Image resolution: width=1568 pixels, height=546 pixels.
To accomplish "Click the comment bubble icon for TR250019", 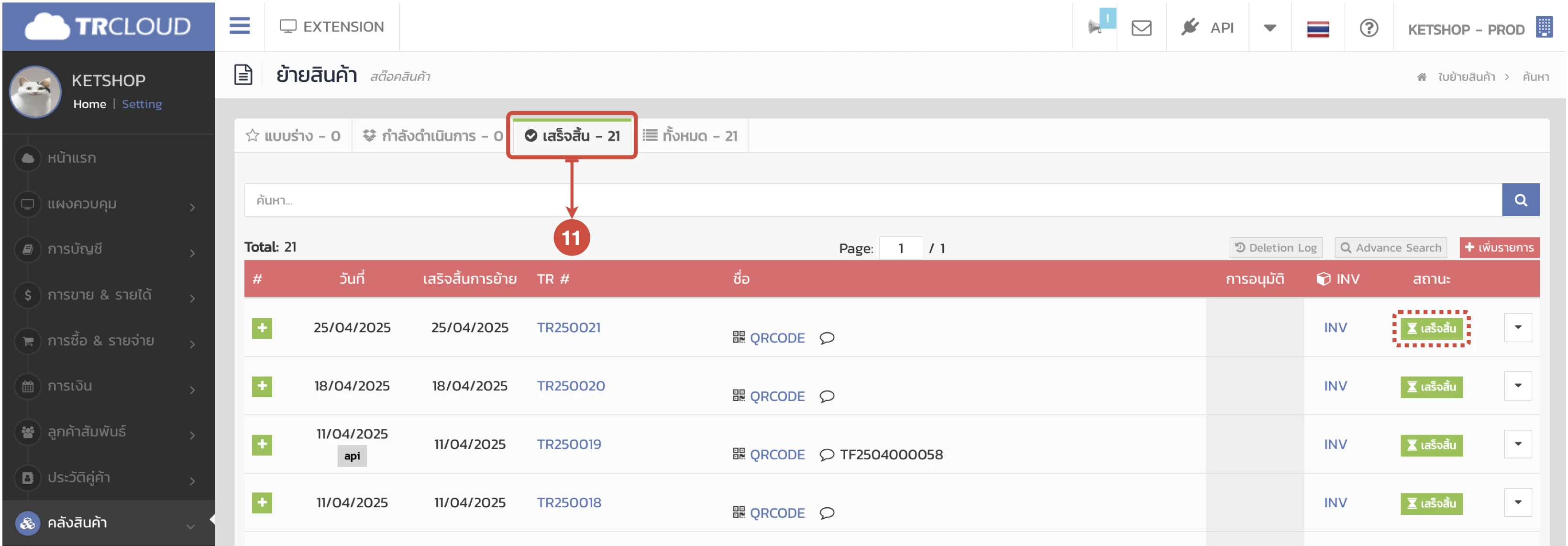I will point(827,455).
